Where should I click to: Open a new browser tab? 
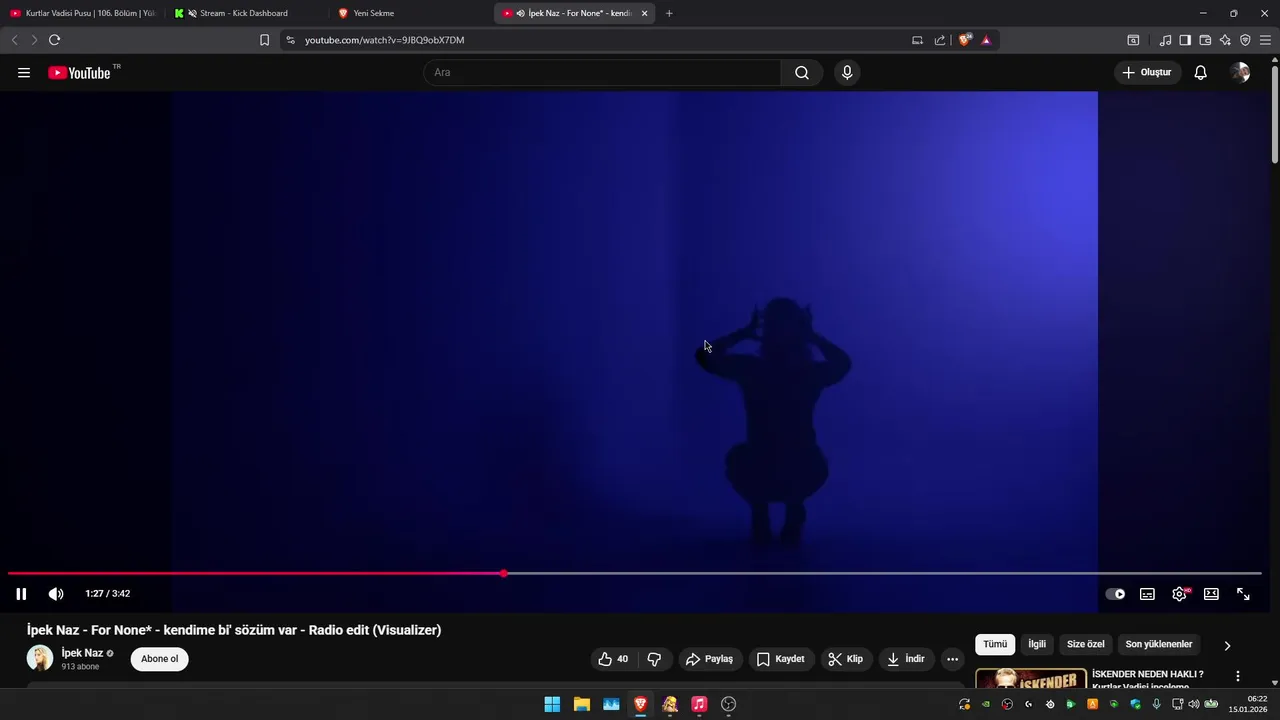coord(669,13)
